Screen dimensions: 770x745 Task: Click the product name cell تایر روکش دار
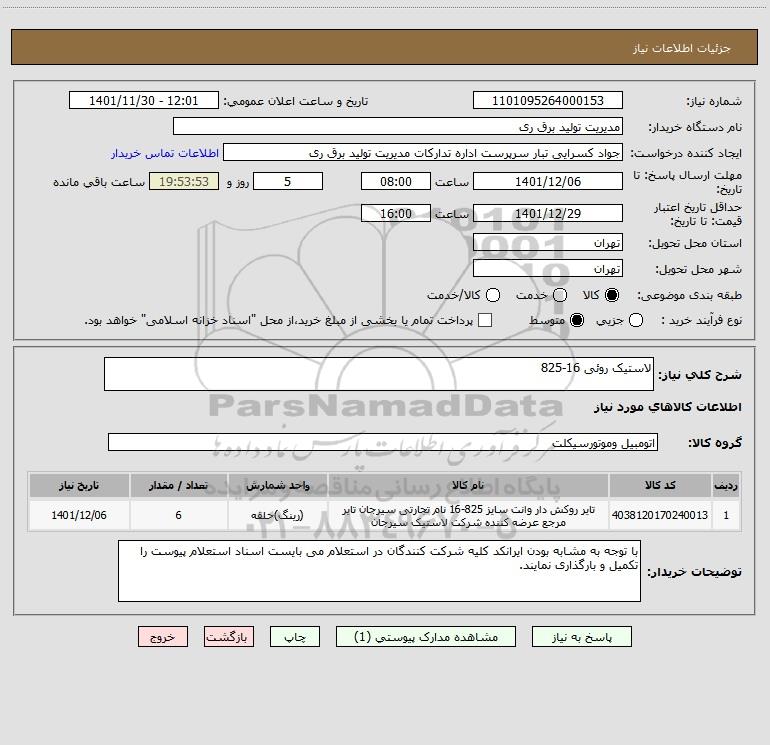(x=468, y=515)
